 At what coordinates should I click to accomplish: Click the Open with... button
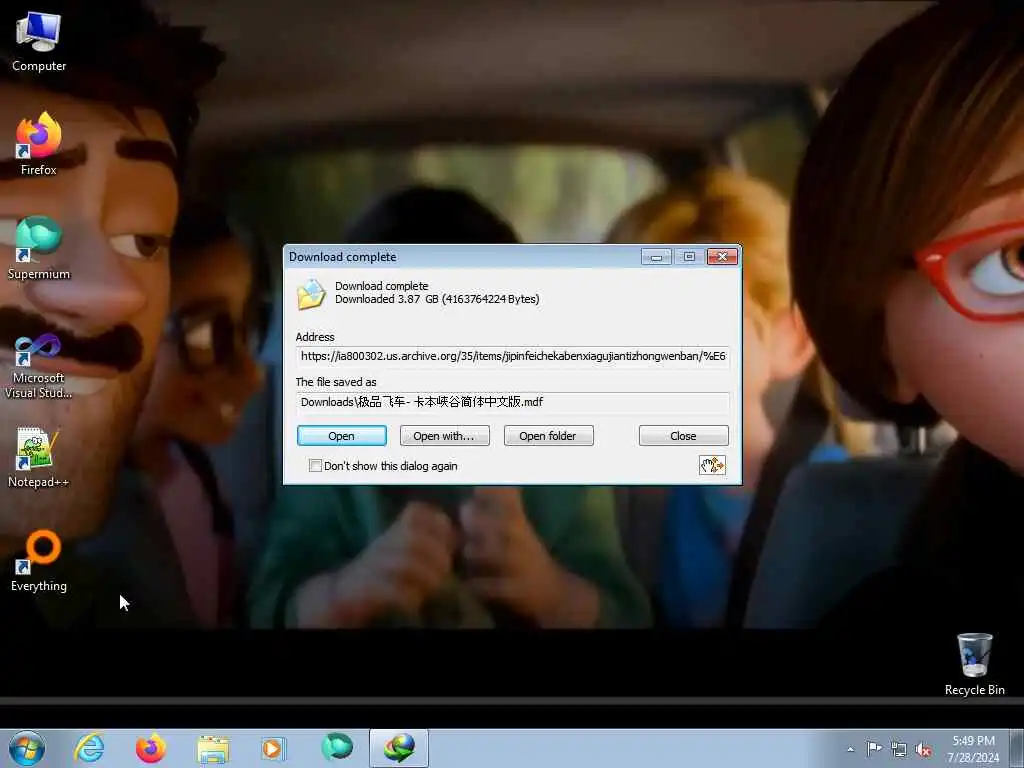click(444, 436)
